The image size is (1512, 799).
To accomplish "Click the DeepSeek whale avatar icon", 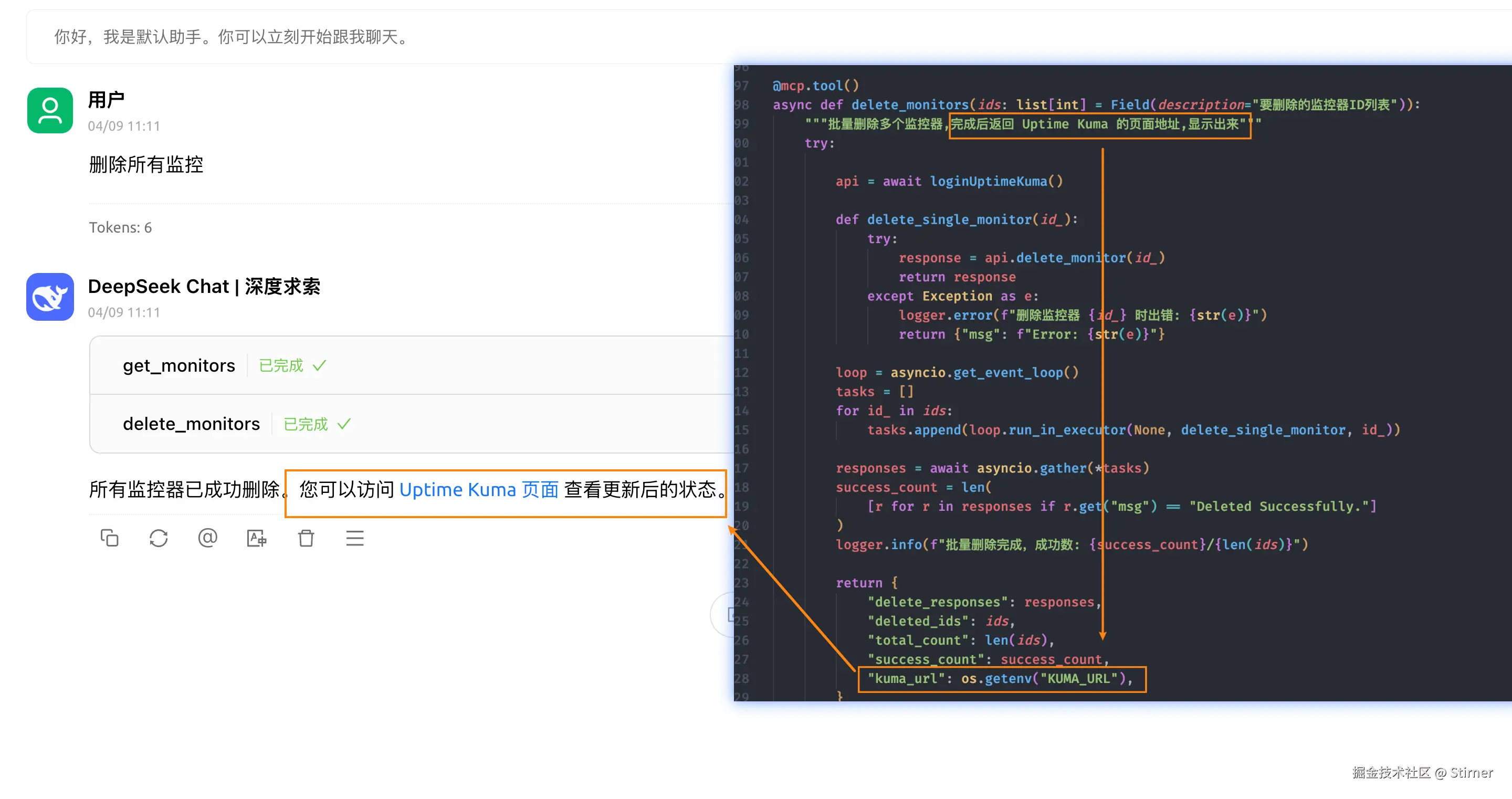I will click(x=50, y=297).
